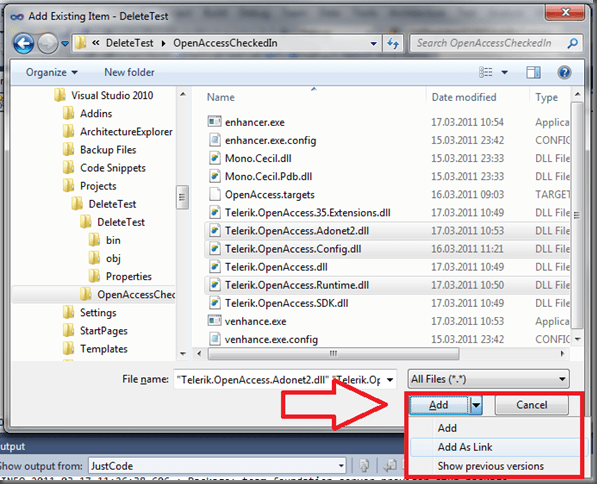Click the New folder button
This screenshot has height=484, width=597.
pyautogui.click(x=129, y=72)
